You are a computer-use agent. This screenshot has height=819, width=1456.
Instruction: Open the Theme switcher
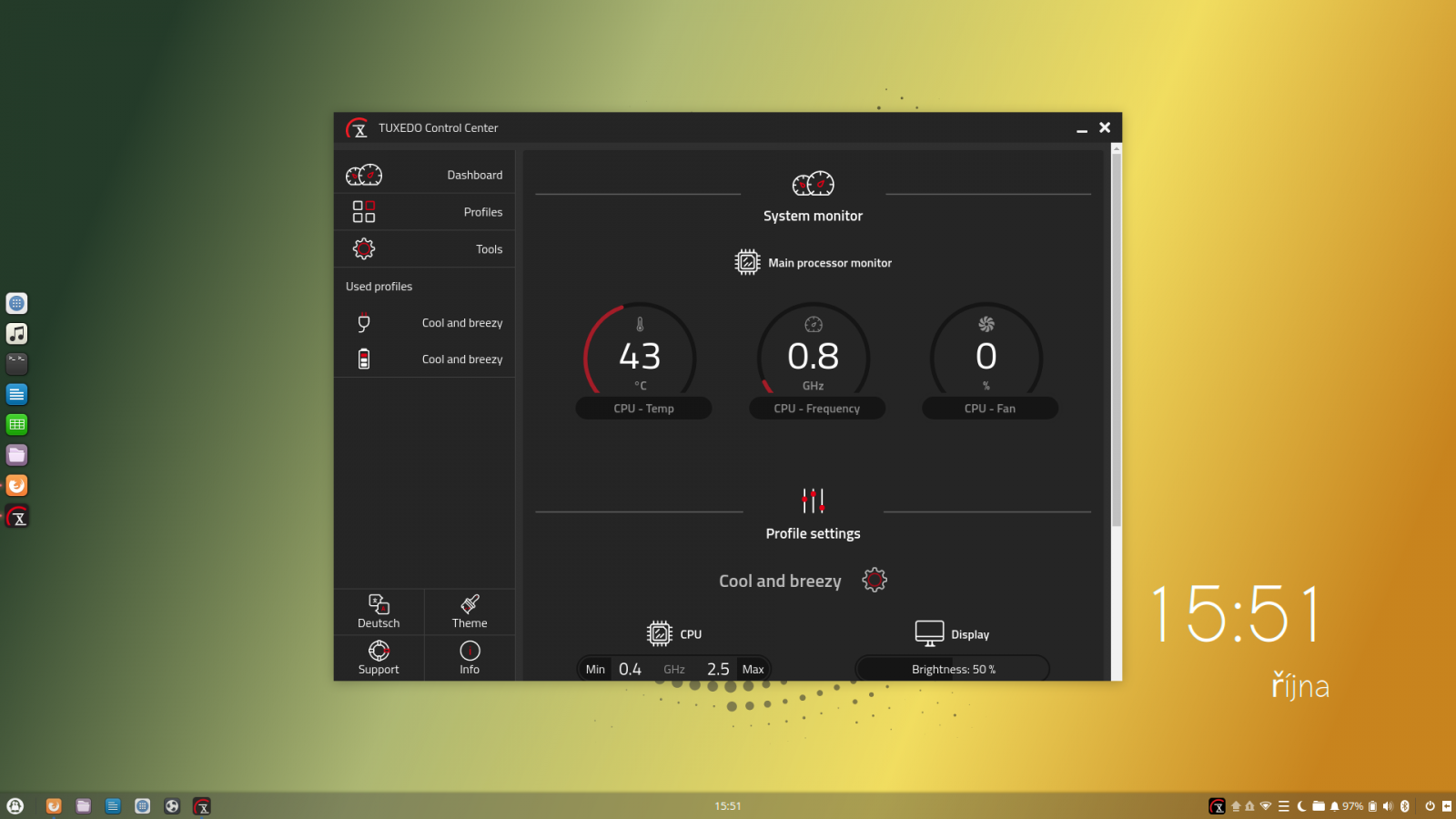click(470, 612)
